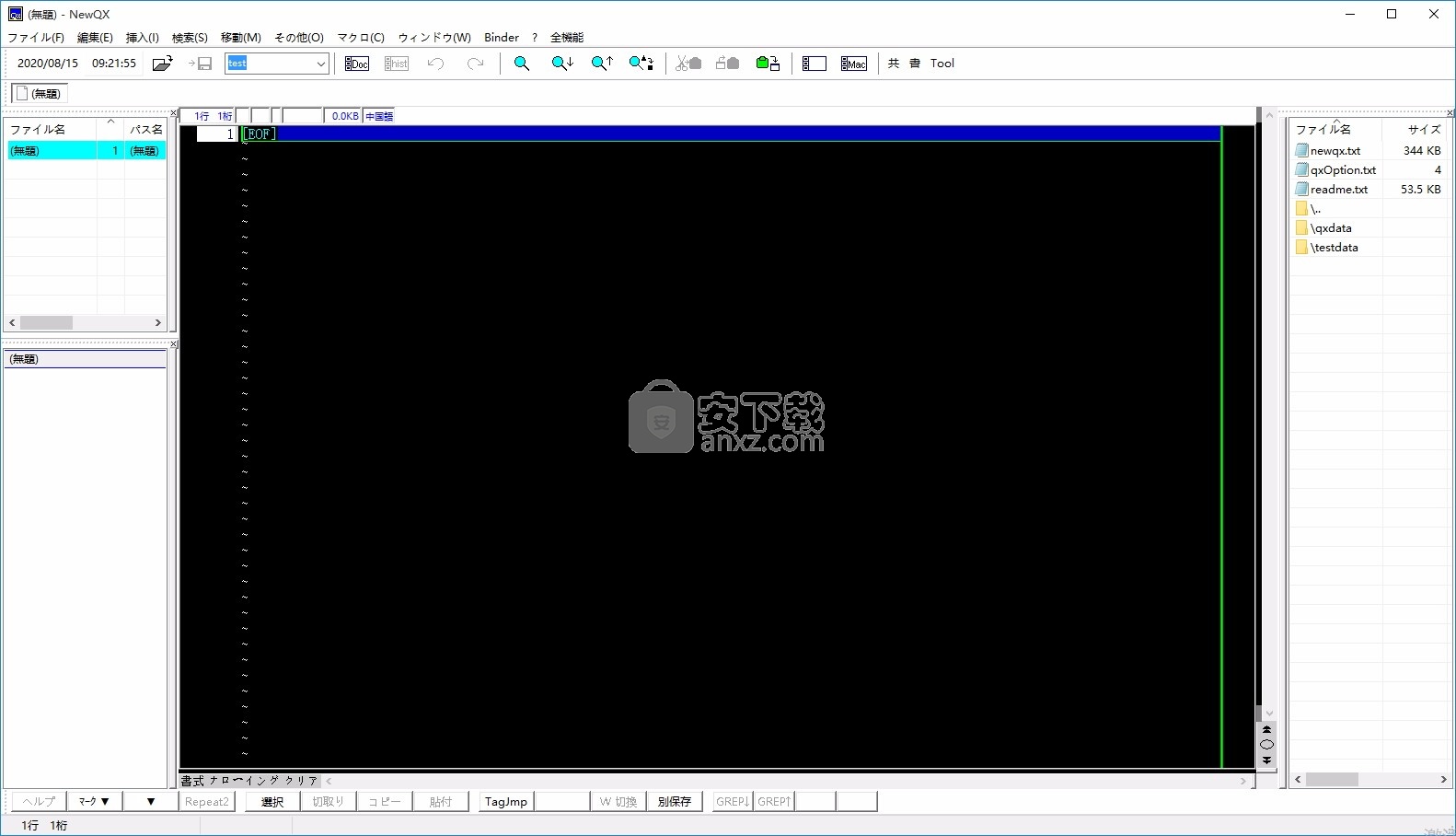Open the test search combo box dropdown
1456x836 pixels.
(x=320, y=64)
